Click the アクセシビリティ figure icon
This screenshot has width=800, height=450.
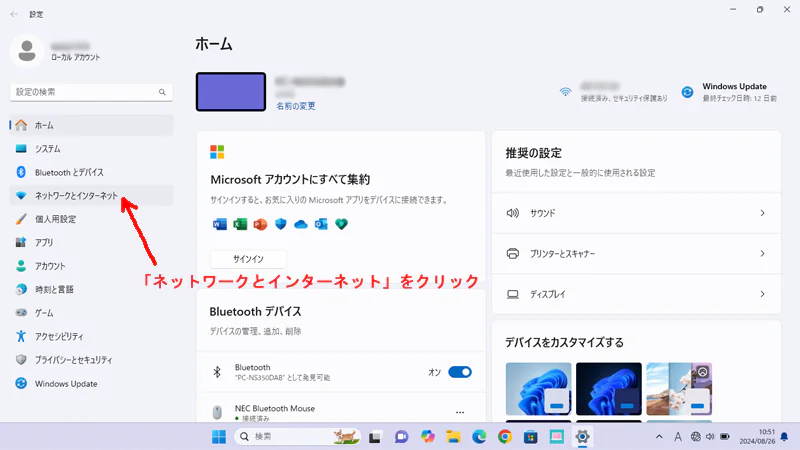[x=21, y=336]
